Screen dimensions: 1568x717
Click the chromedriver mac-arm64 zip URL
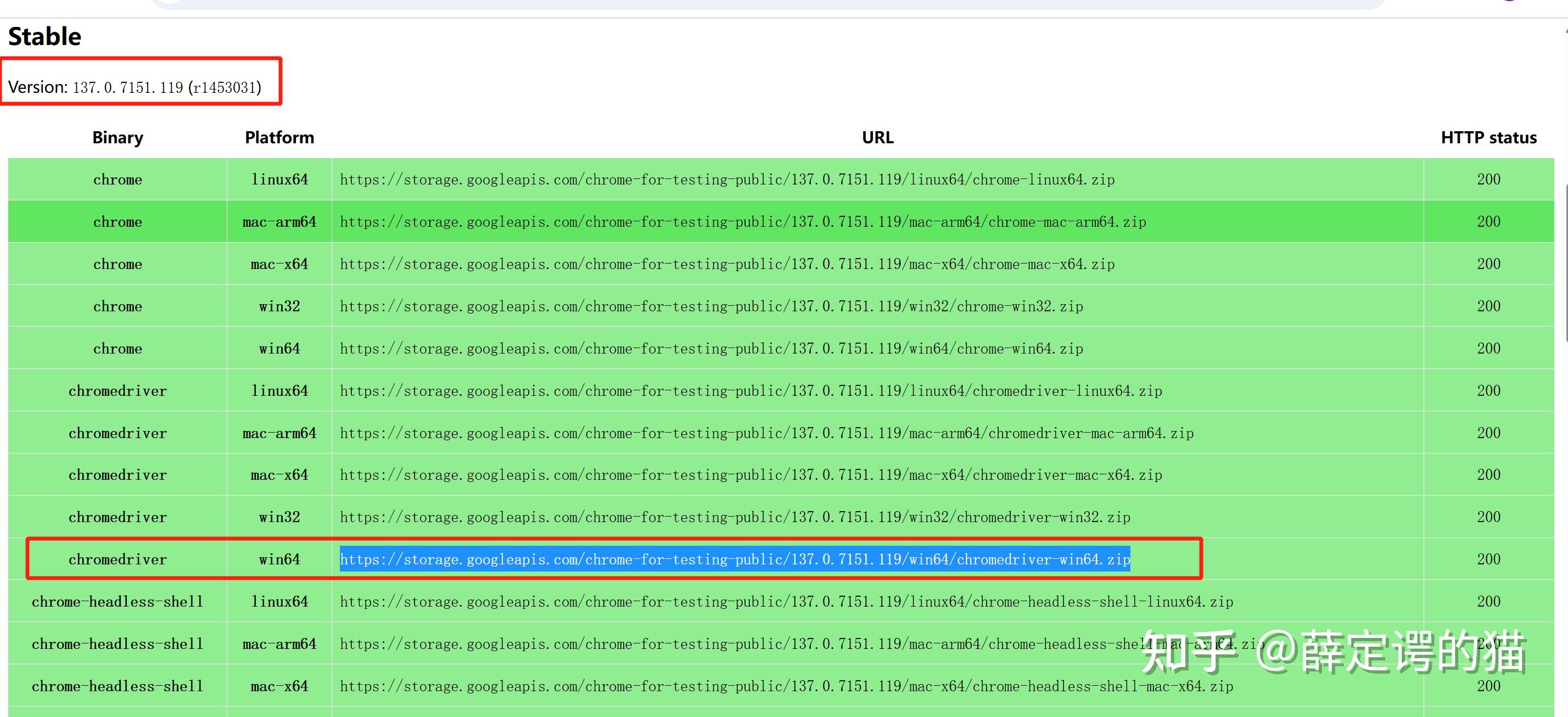click(766, 433)
